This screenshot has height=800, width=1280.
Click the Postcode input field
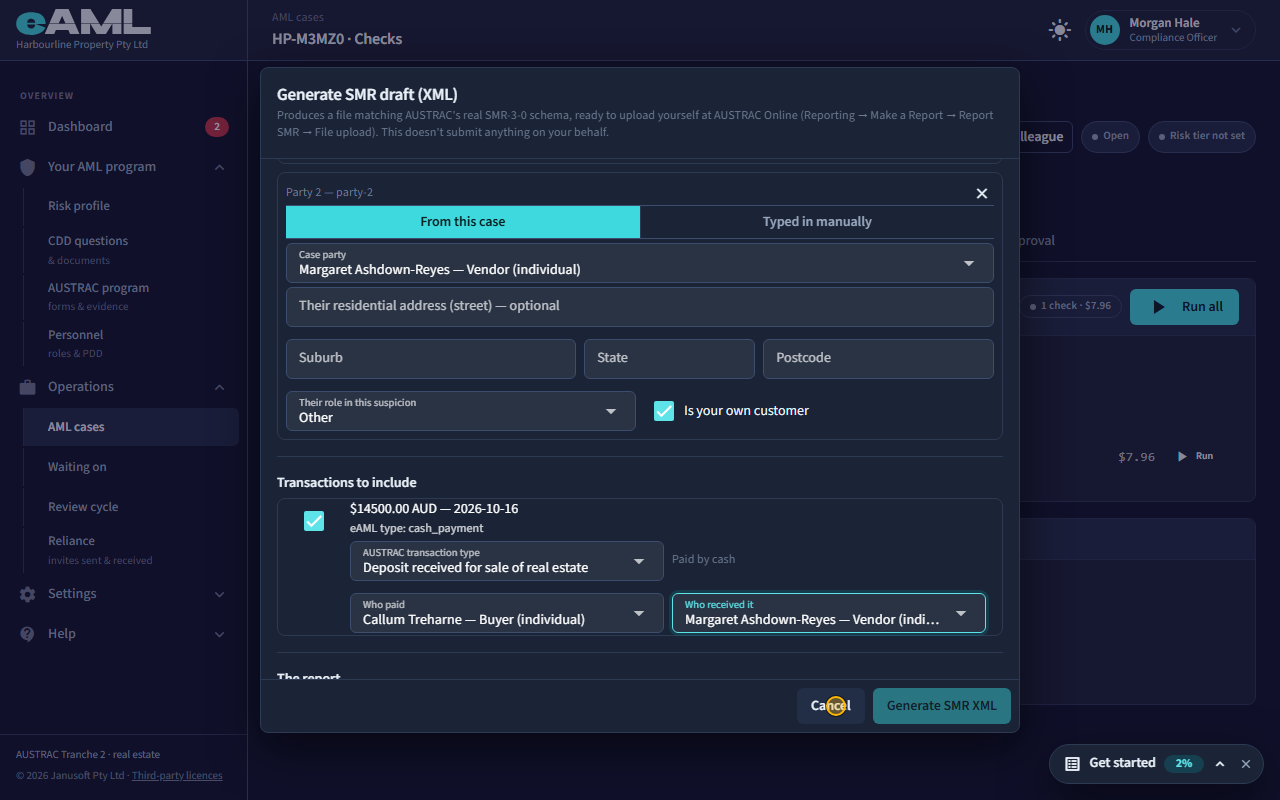click(878, 359)
